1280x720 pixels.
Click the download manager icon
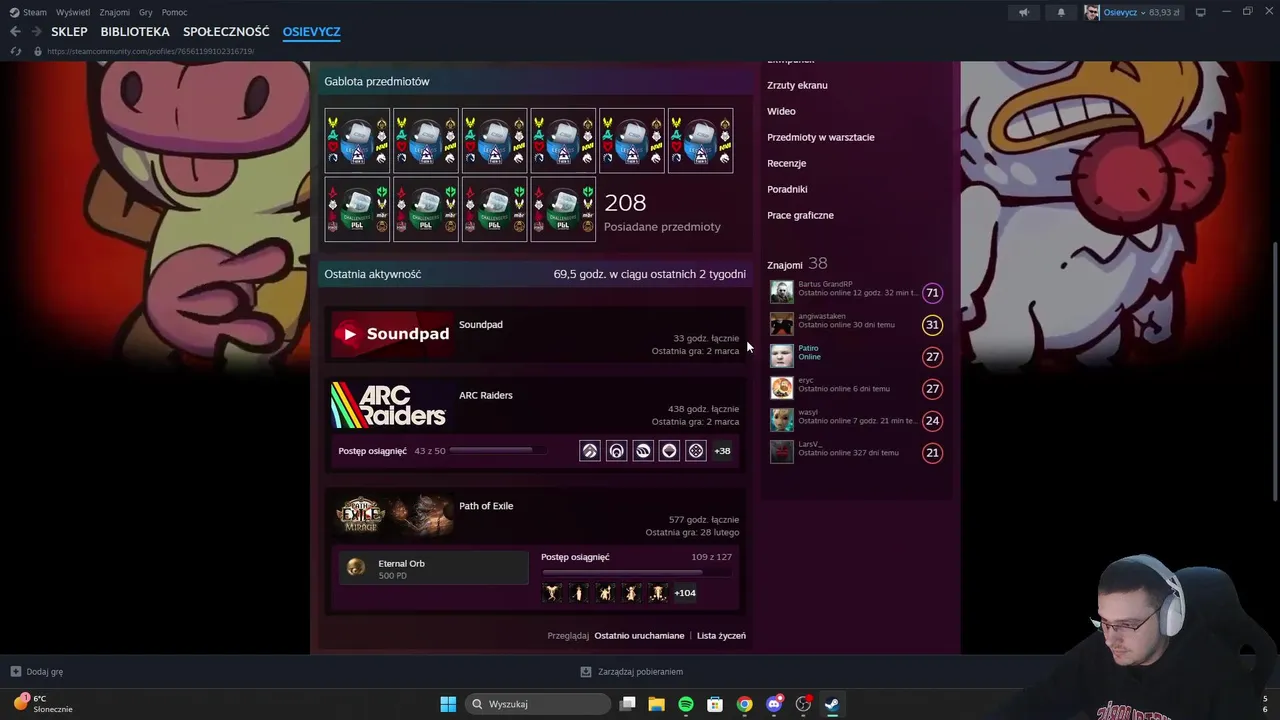(586, 672)
